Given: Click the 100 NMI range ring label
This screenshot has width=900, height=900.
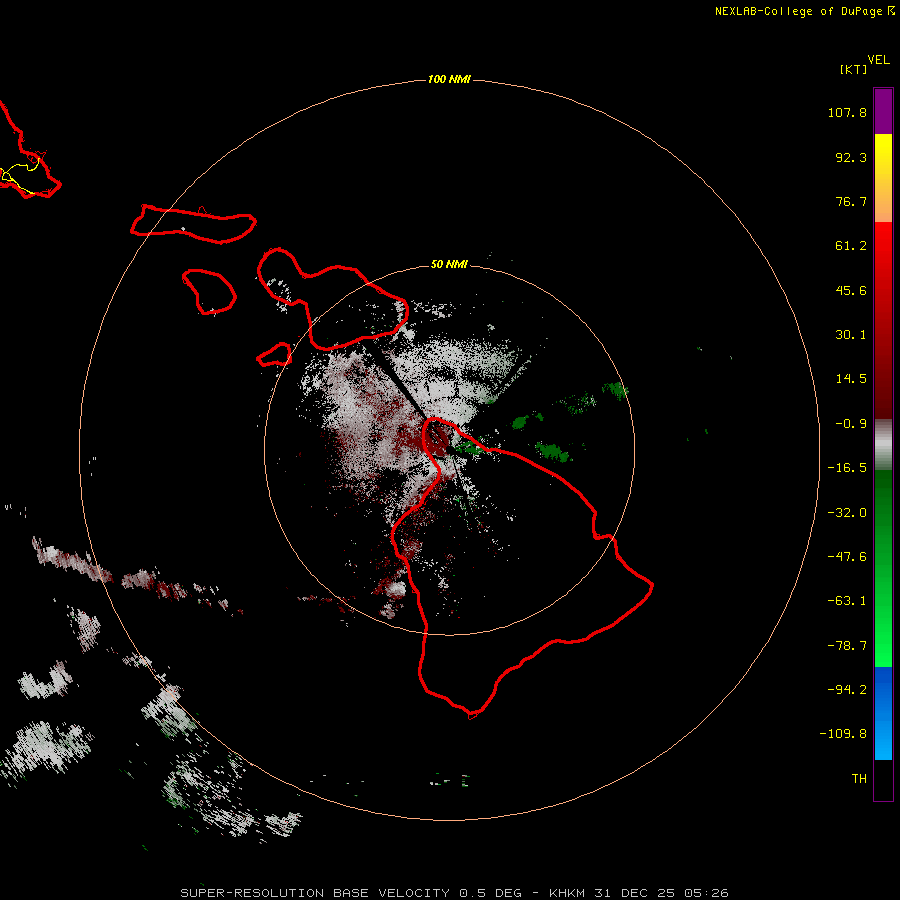Looking at the screenshot, I should coord(449,79).
